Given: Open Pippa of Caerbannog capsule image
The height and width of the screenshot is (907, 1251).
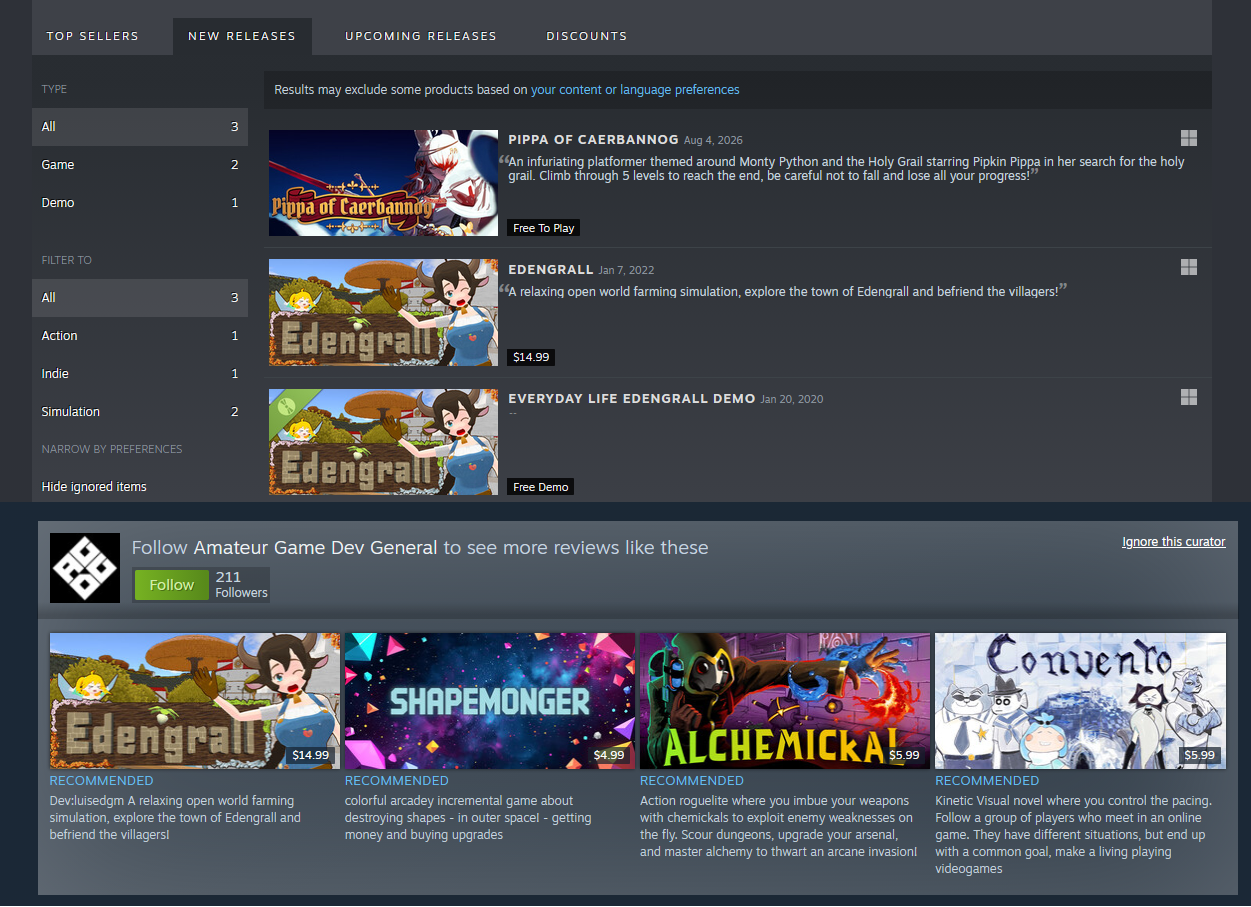Looking at the screenshot, I should point(383,183).
